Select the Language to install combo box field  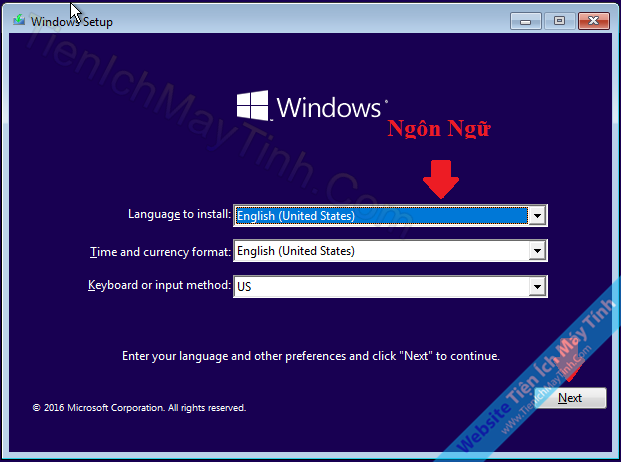click(390, 216)
